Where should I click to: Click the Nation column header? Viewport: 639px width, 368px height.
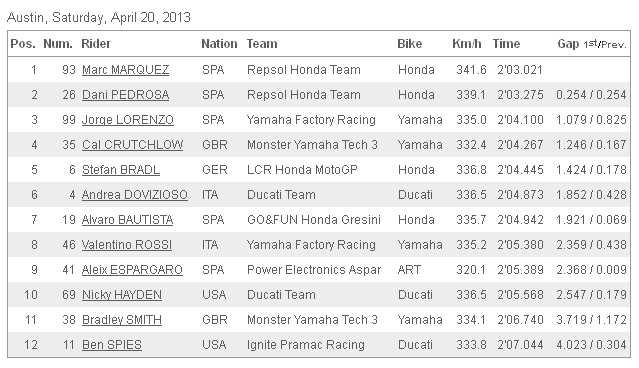point(219,44)
